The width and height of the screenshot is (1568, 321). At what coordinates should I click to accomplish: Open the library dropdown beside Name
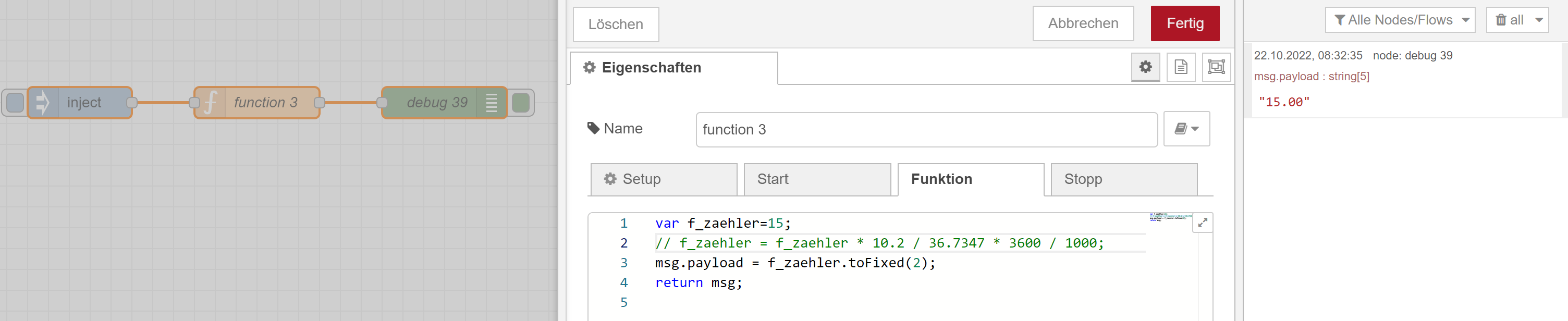tap(1186, 129)
